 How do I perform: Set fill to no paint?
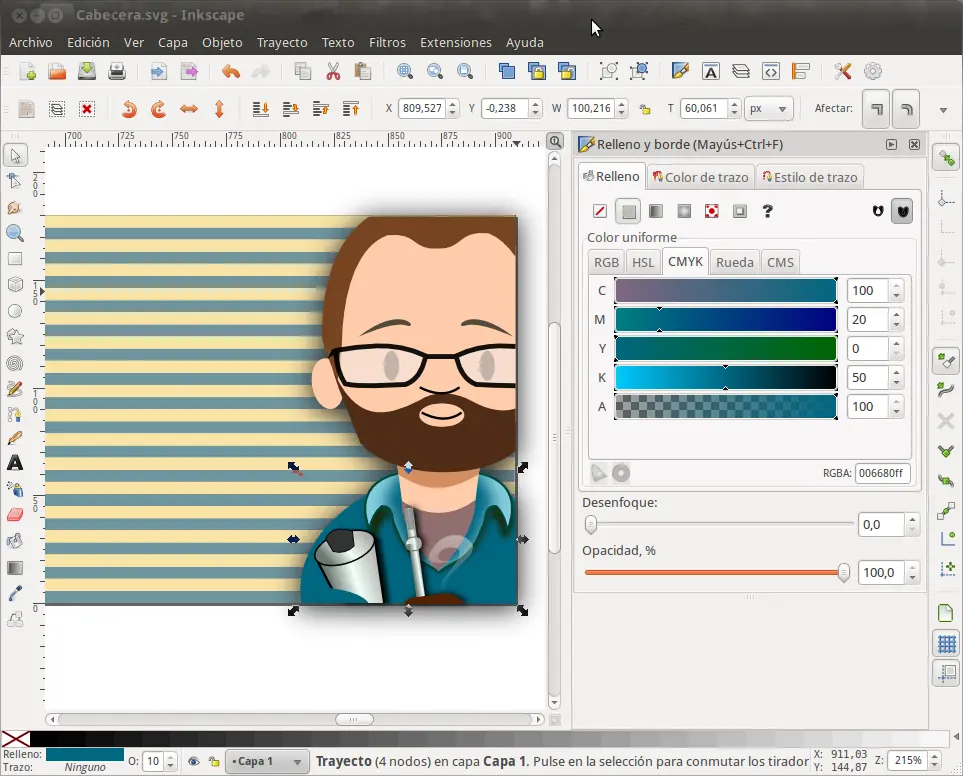click(600, 211)
